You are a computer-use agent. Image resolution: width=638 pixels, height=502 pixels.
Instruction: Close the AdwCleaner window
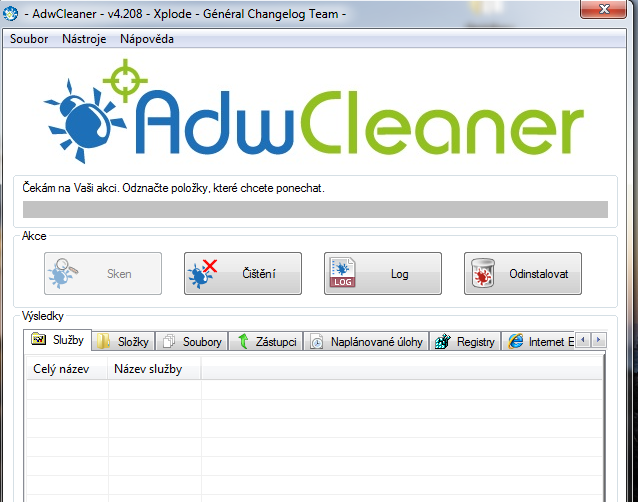(603, 9)
